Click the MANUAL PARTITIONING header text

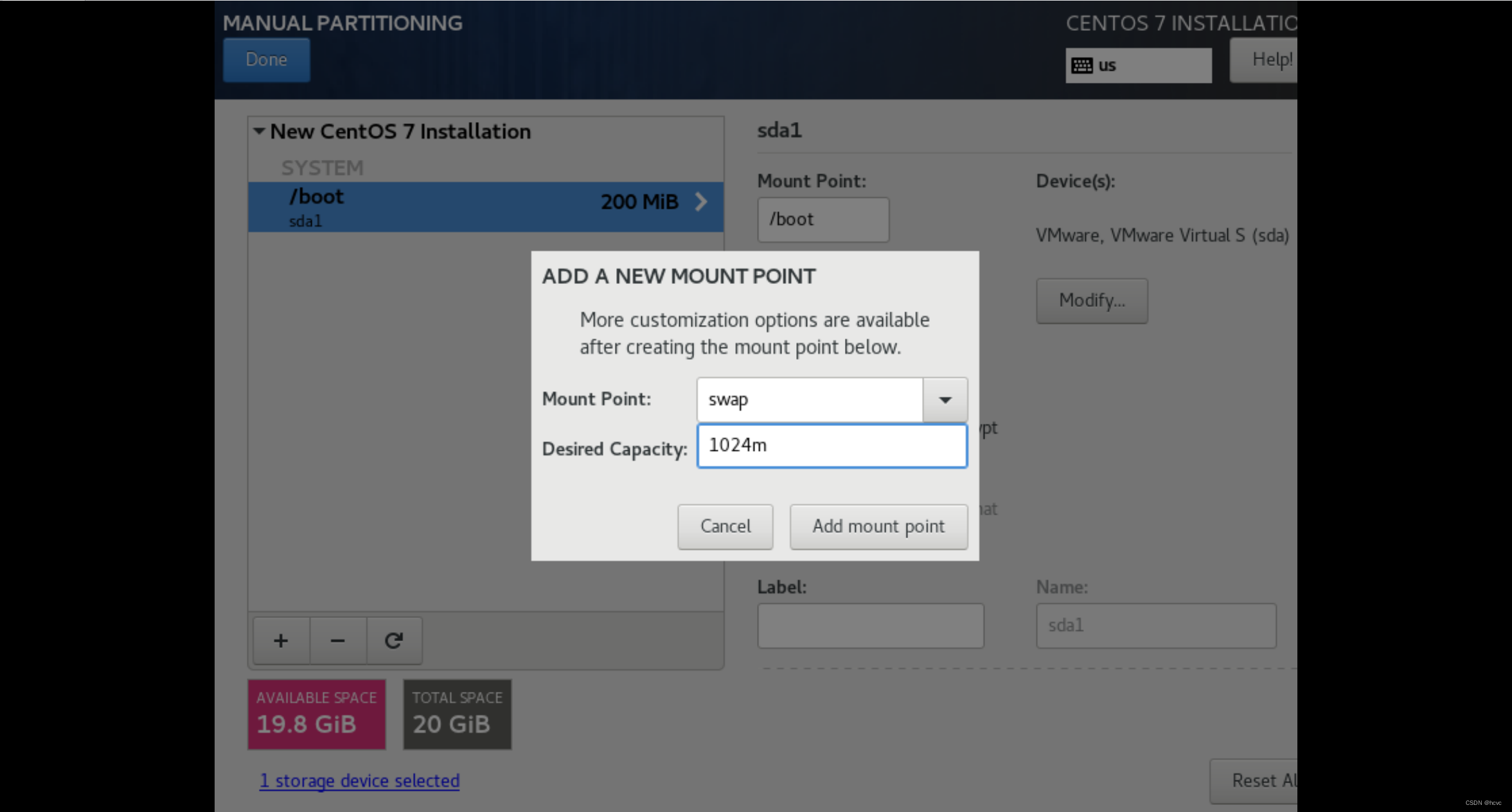tap(342, 23)
